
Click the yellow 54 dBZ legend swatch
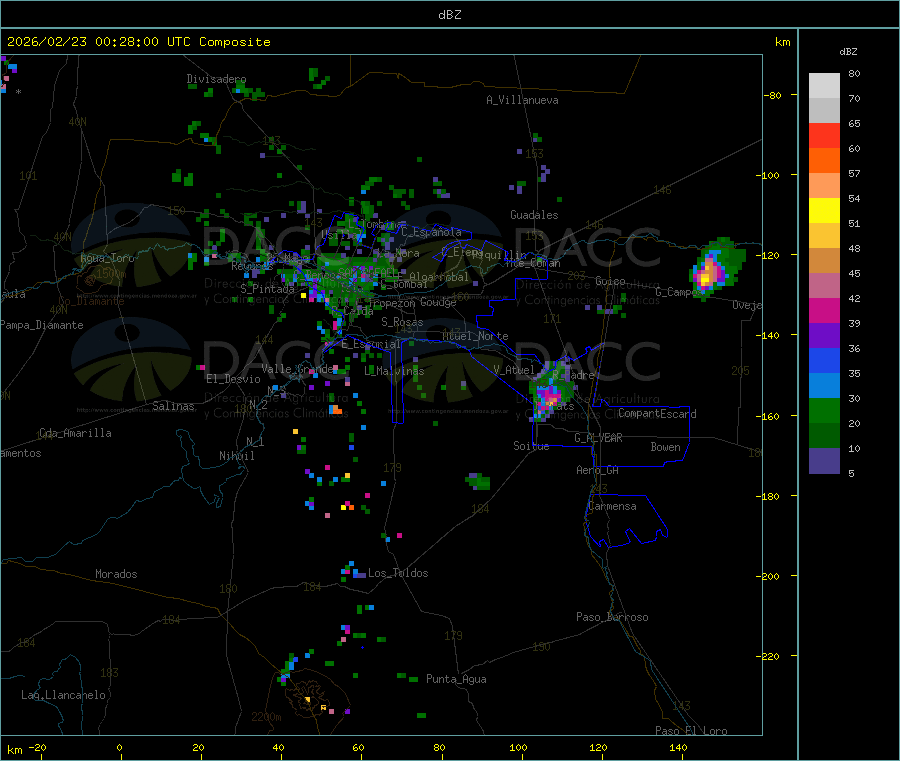pyautogui.click(x=824, y=211)
